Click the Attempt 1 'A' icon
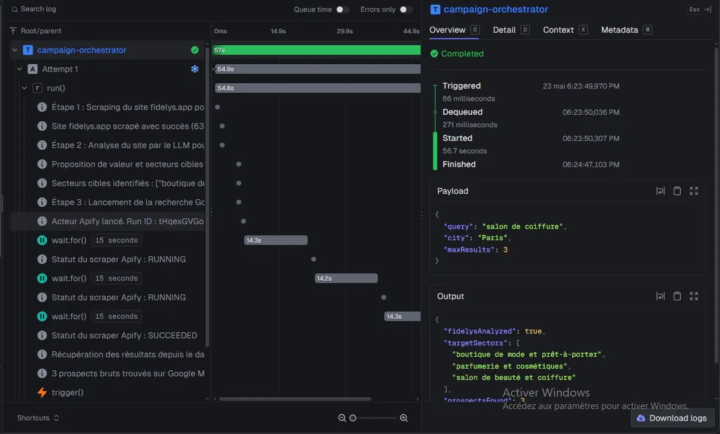720x434 pixels. click(32, 69)
